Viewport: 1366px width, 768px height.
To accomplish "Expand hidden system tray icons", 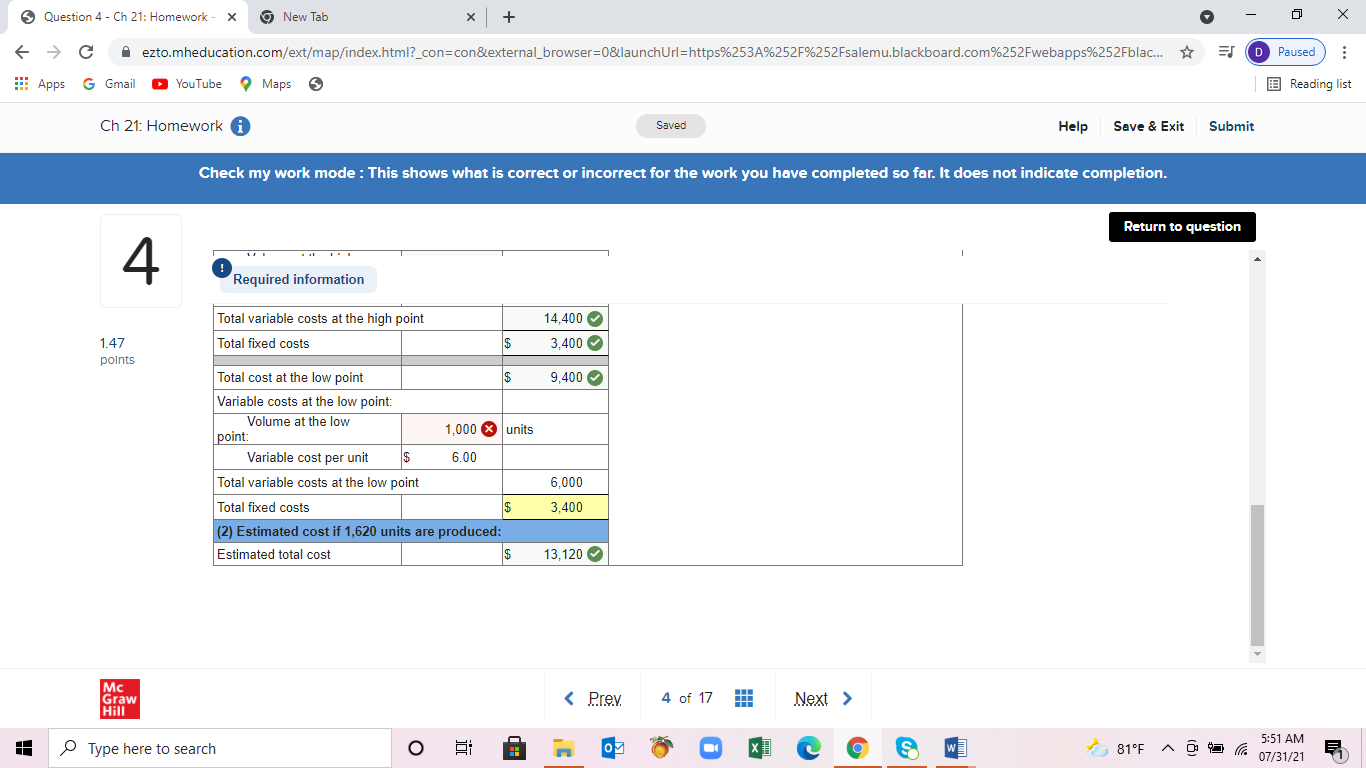I will 1167,747.
